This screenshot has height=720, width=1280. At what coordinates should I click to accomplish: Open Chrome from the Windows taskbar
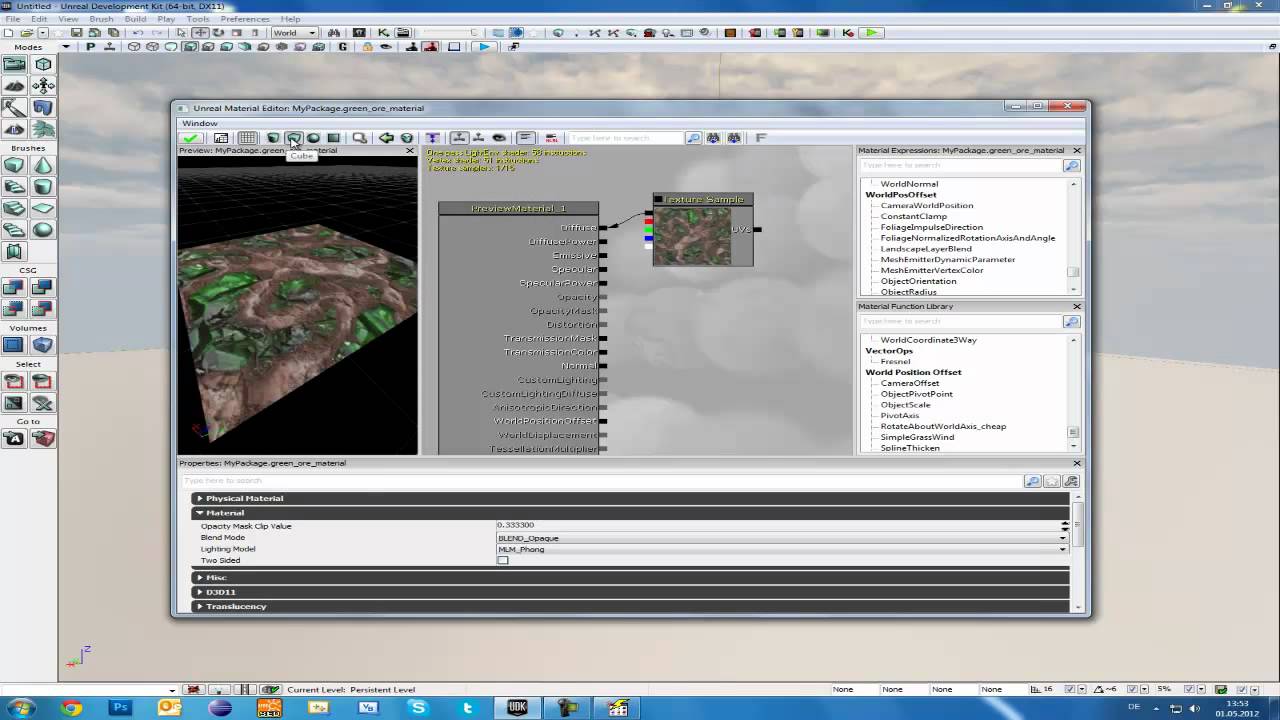[71, 708]
